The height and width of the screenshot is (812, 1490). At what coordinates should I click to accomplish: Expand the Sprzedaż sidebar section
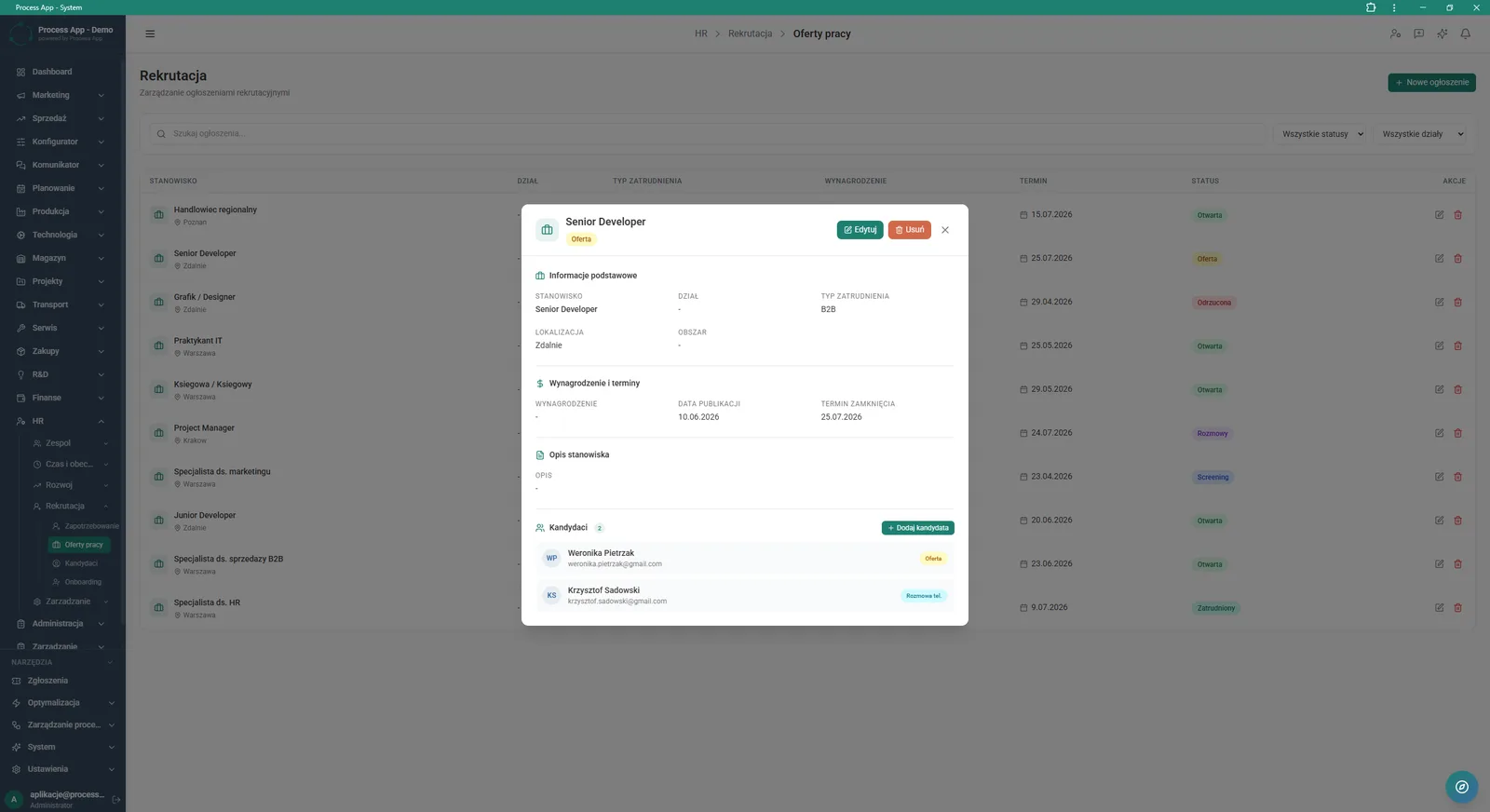(62, 118)
